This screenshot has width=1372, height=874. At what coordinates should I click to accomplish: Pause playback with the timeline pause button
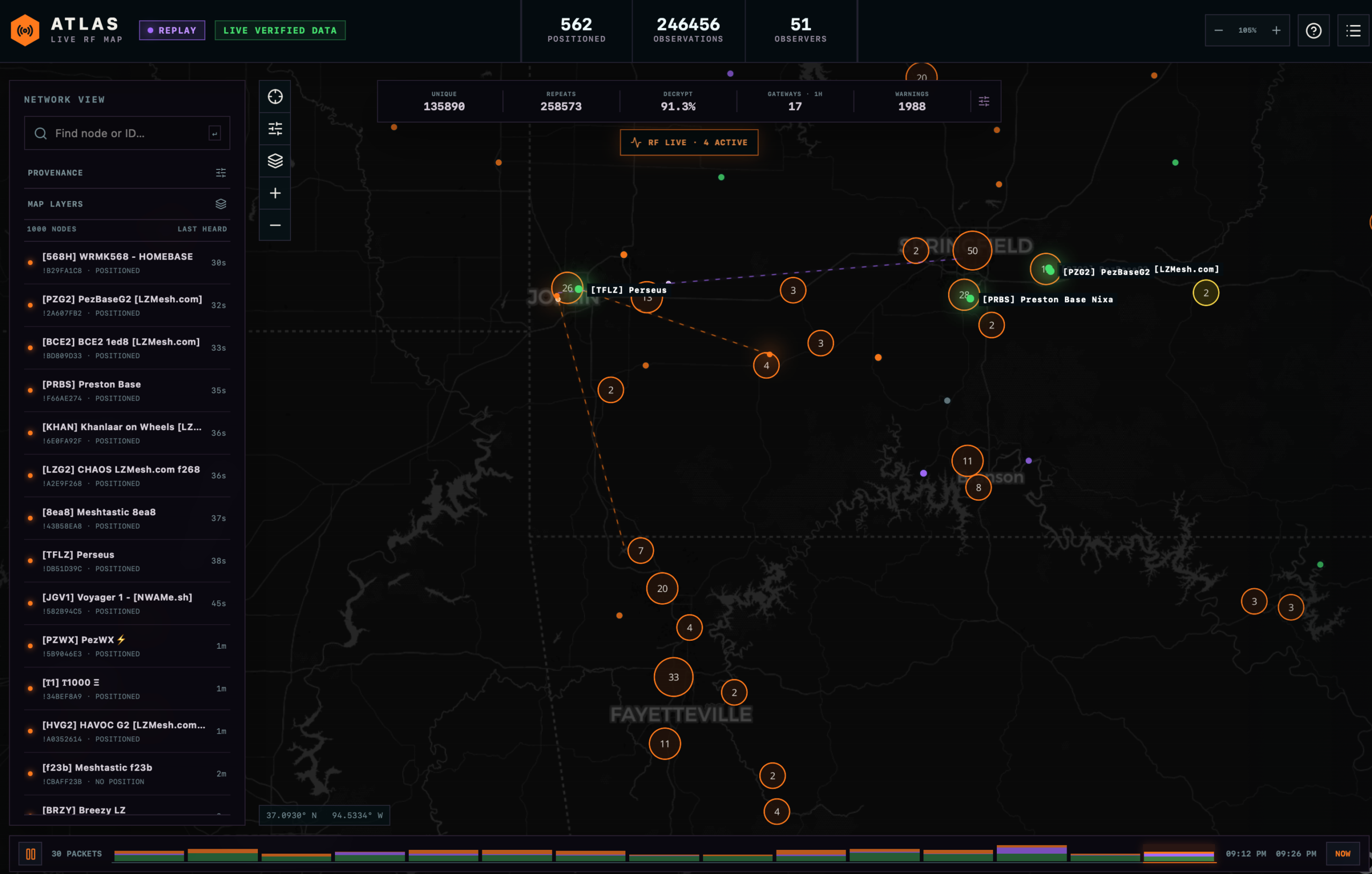[x=31, y=854]
